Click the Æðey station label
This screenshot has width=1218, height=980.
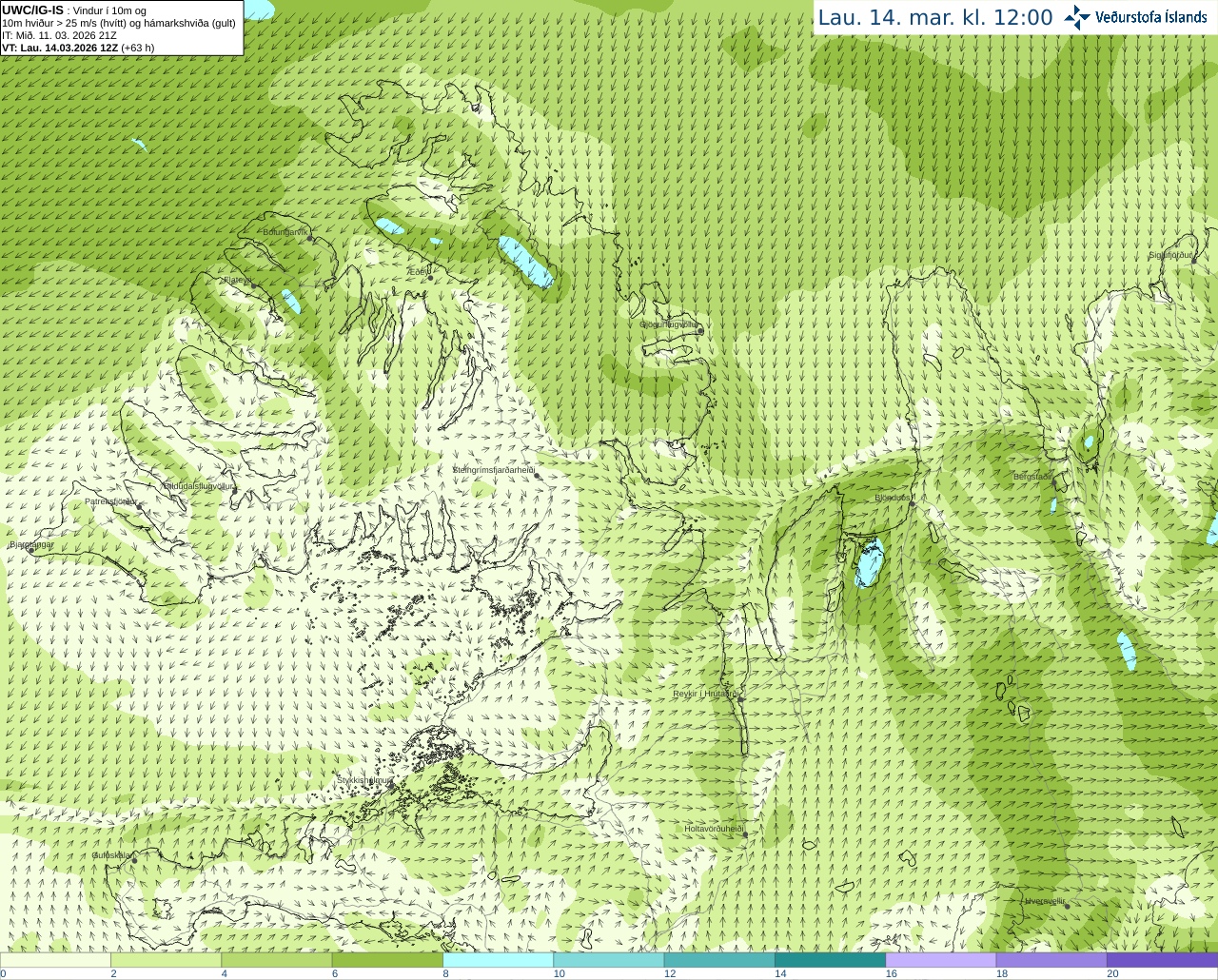point(418,272)
